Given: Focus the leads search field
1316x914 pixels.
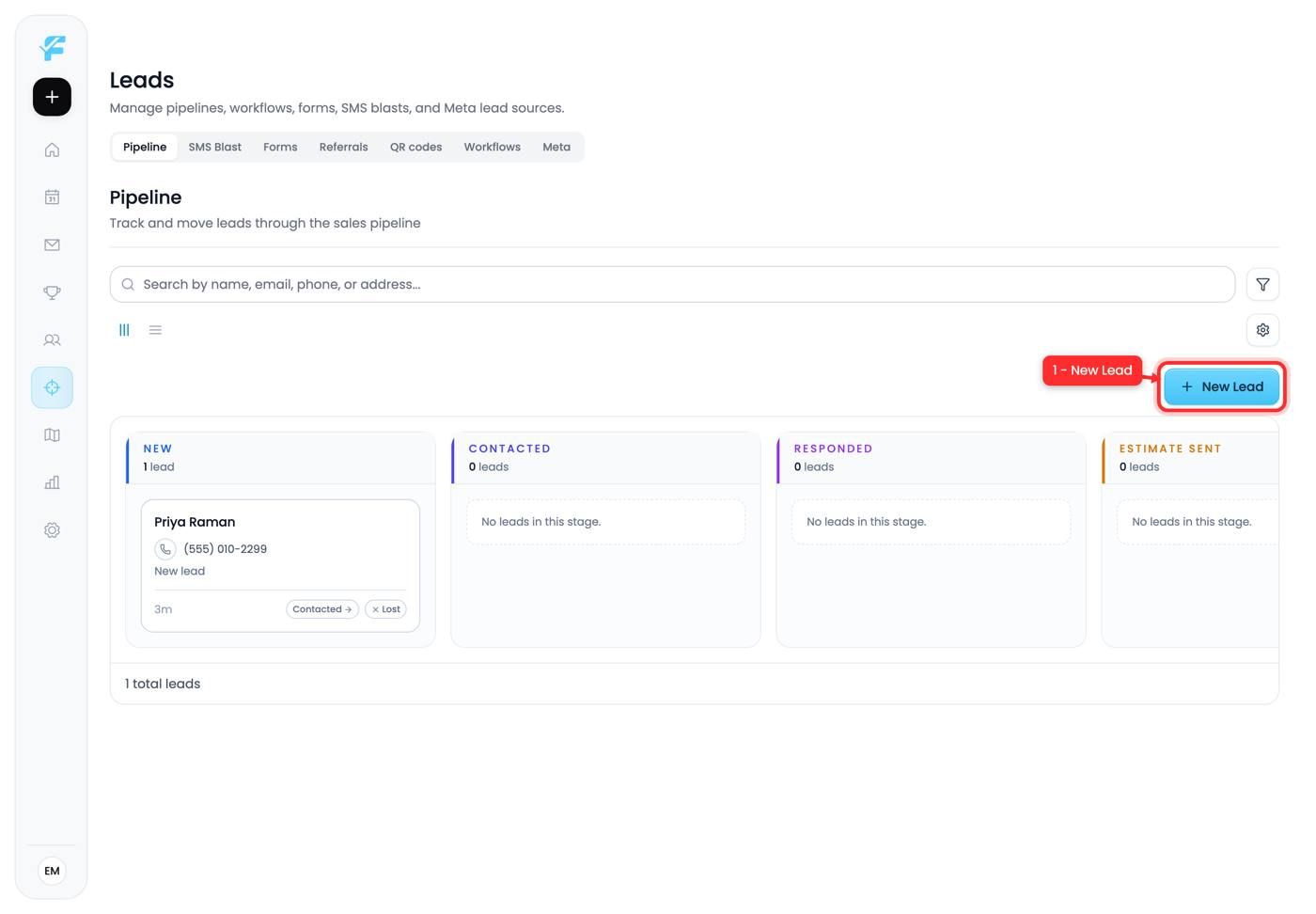Looking at the screenshot, I should coord(672,284).
